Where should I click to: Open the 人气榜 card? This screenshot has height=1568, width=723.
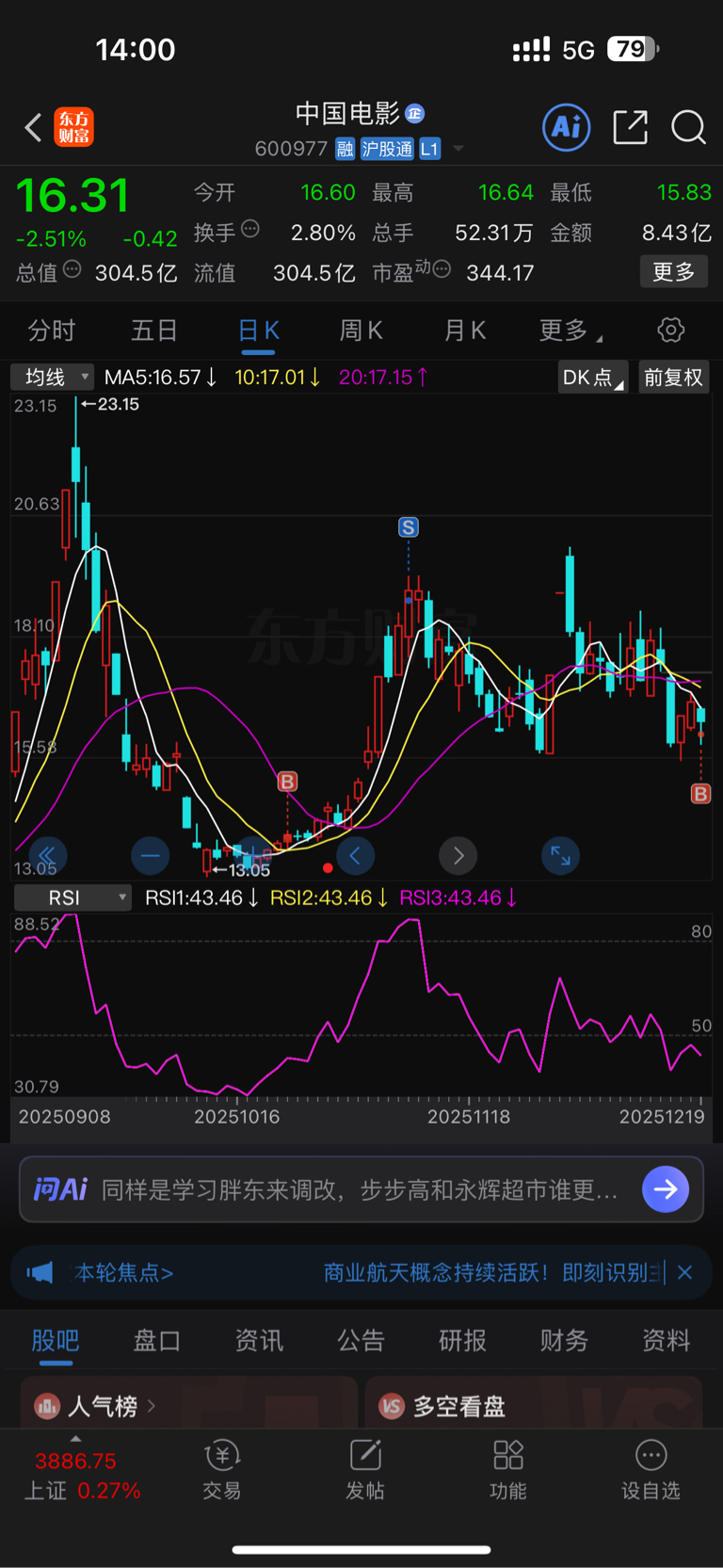coord(188,1403)
